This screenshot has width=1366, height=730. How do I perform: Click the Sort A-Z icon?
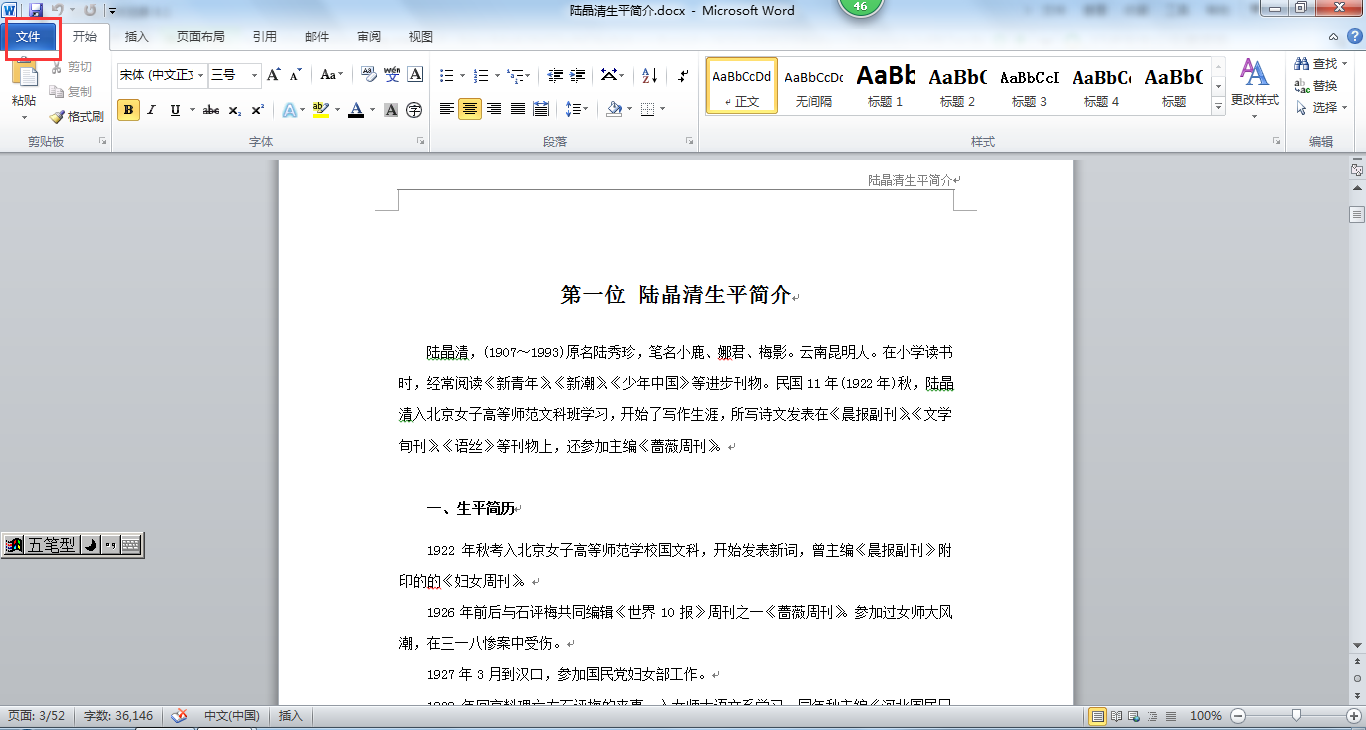[649, 75]
